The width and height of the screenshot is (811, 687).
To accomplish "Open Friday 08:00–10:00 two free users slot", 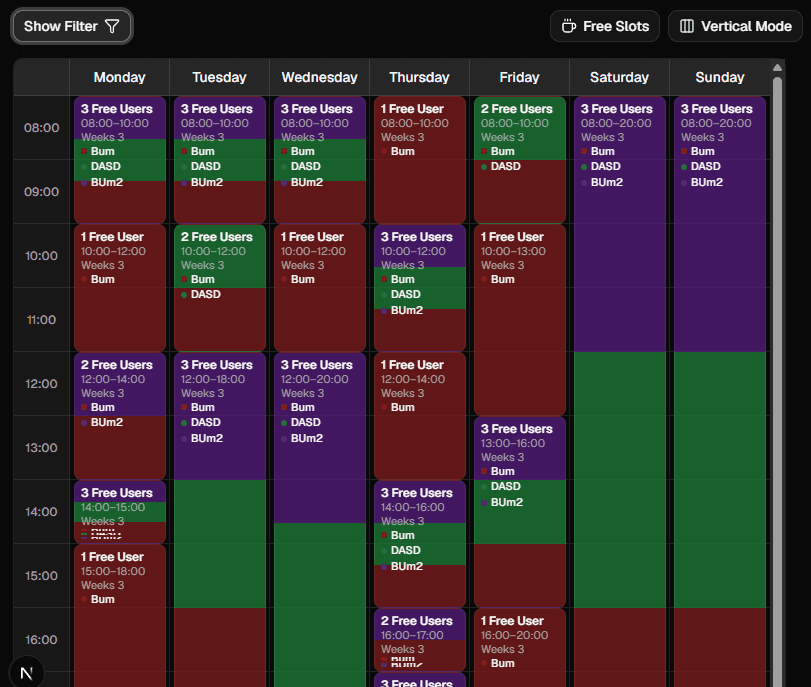I will [x=520, y=160].
